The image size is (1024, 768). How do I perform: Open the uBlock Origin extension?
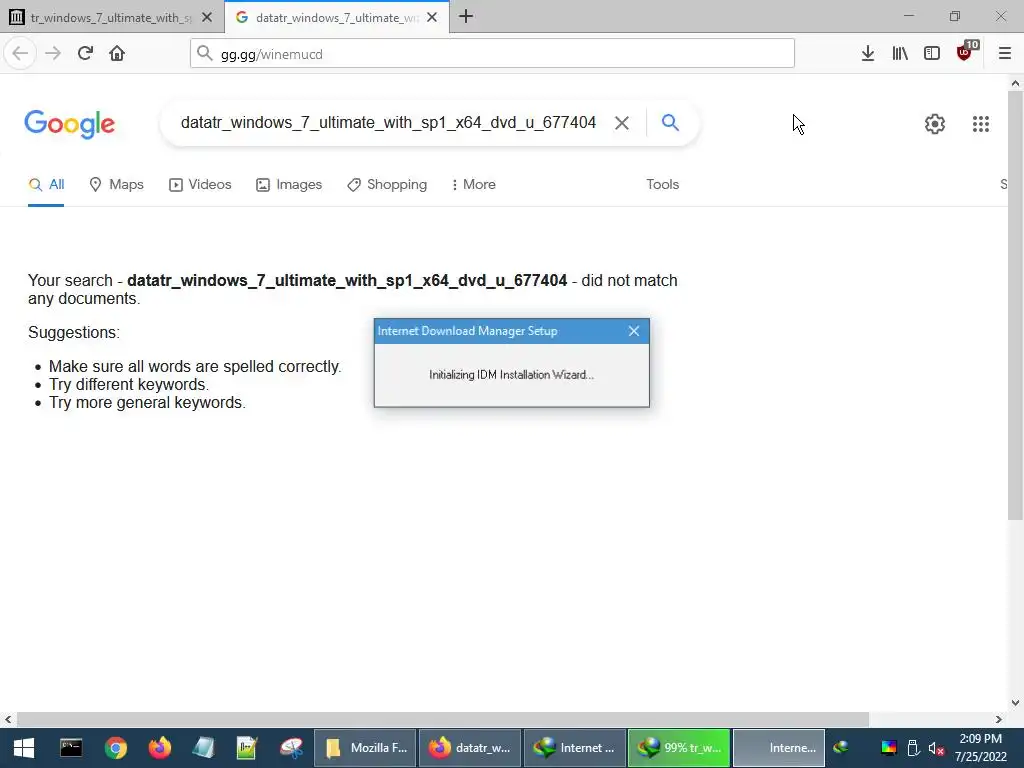[965, 52]
